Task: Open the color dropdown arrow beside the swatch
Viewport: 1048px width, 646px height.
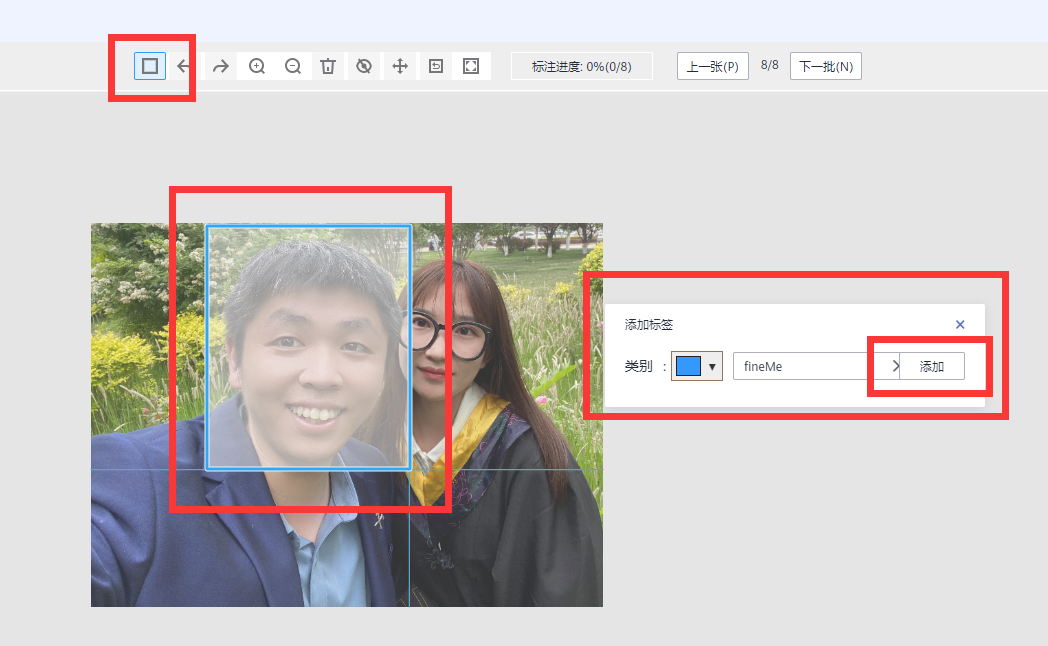Action: (x=713, y=367)
